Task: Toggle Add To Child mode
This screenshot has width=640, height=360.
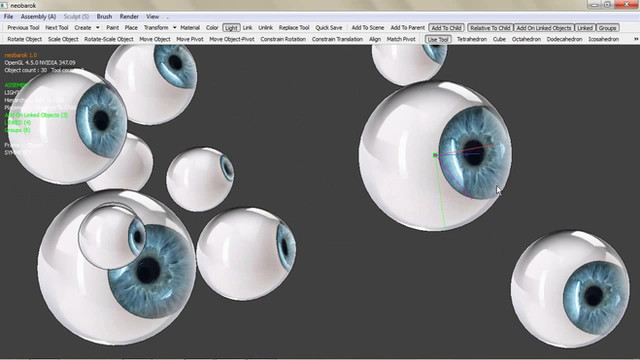Action: tap(446, 28)
